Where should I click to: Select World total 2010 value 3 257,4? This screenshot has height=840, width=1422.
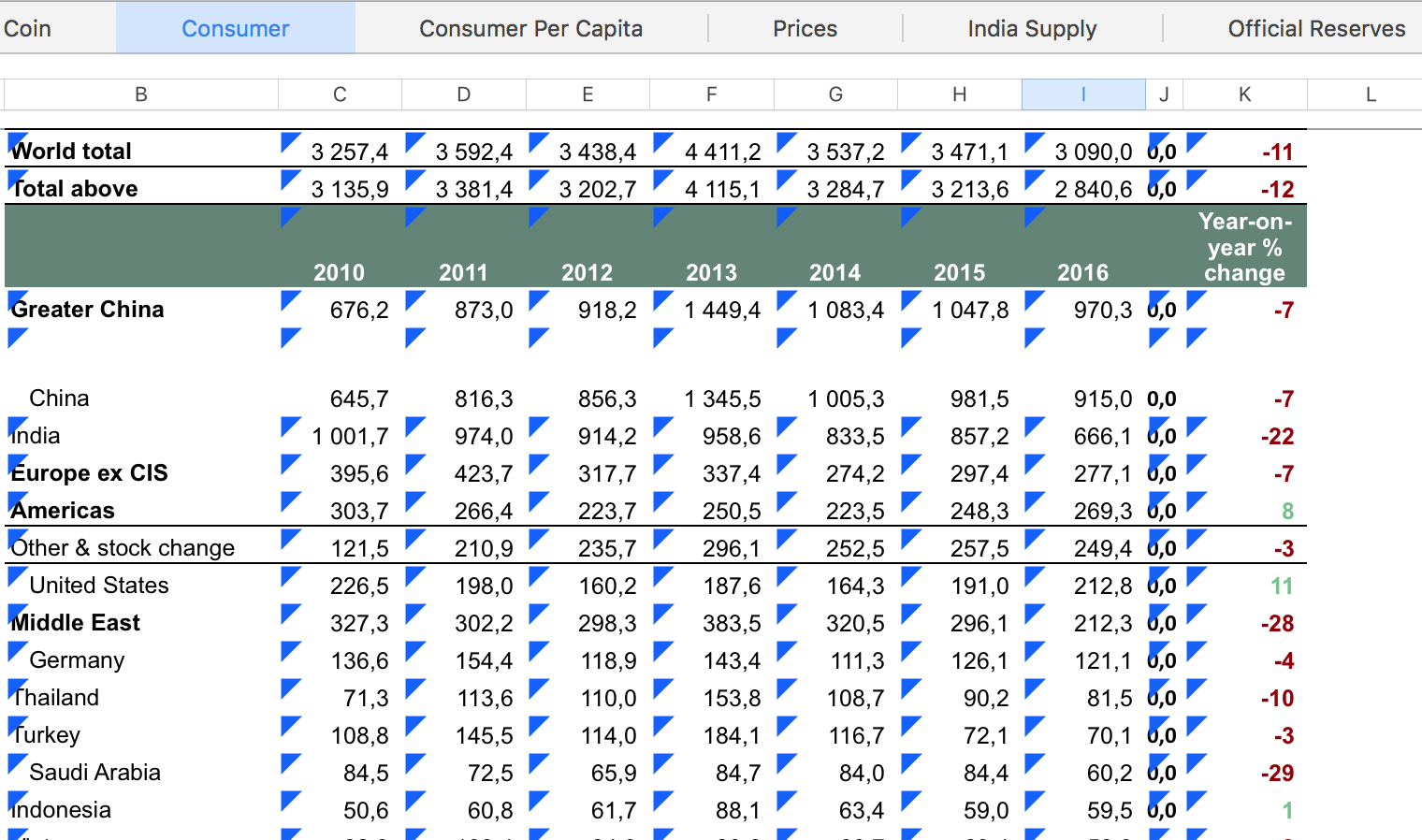pyautogui.click(x=350, y=152)
